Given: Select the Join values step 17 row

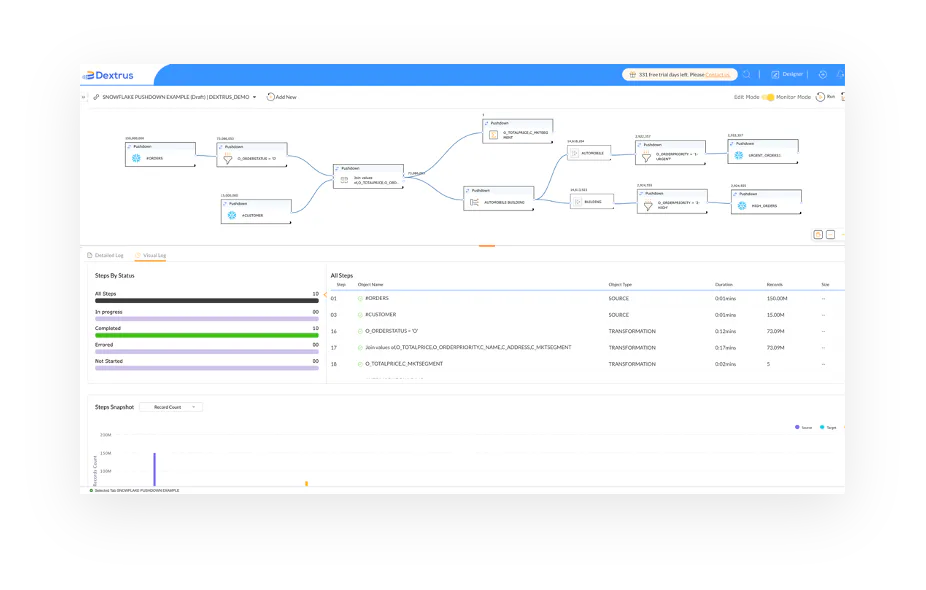Looking at the screenshot, I should point(586,347).
